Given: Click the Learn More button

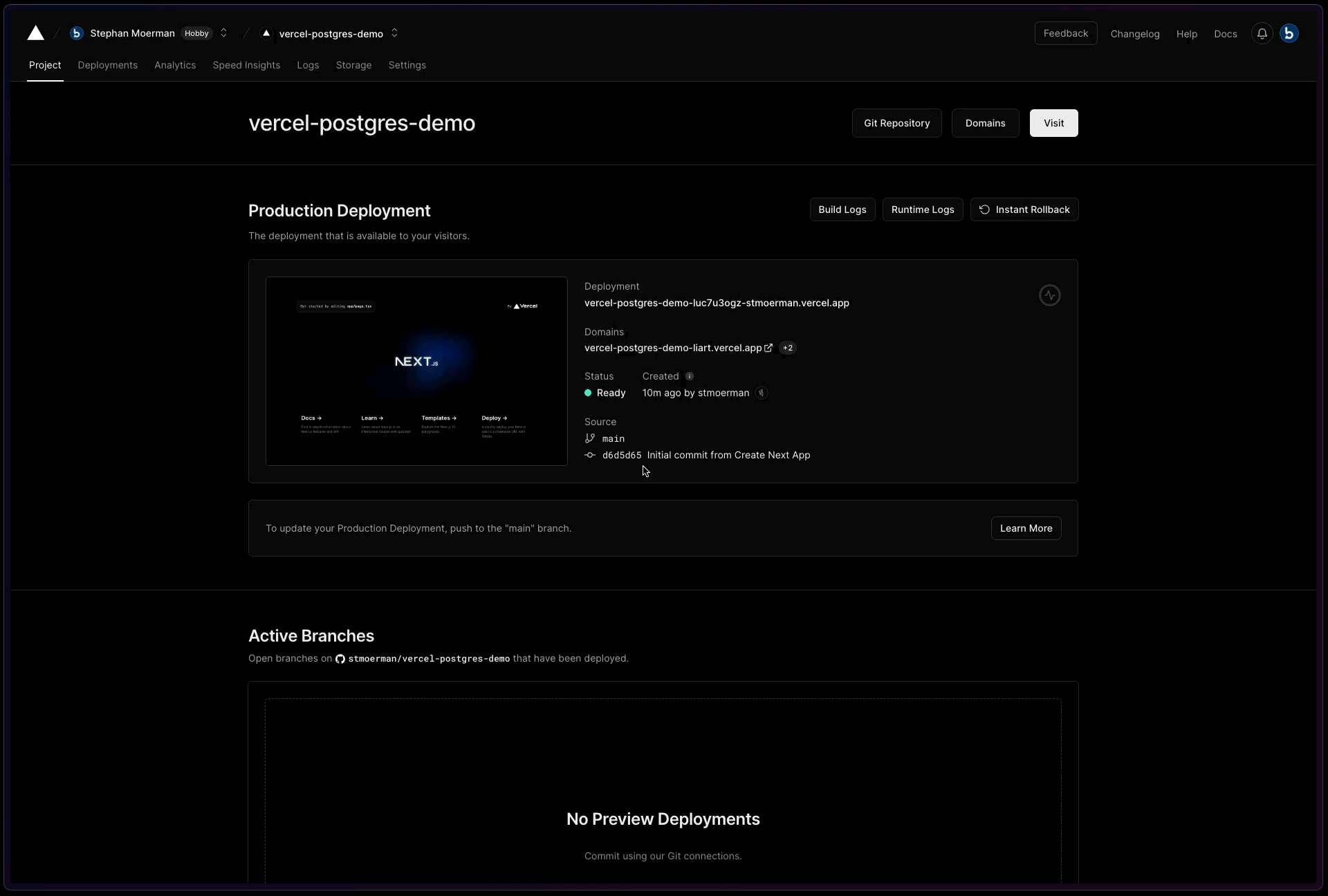Looking at the screenshot, I should coord(1026,528).
